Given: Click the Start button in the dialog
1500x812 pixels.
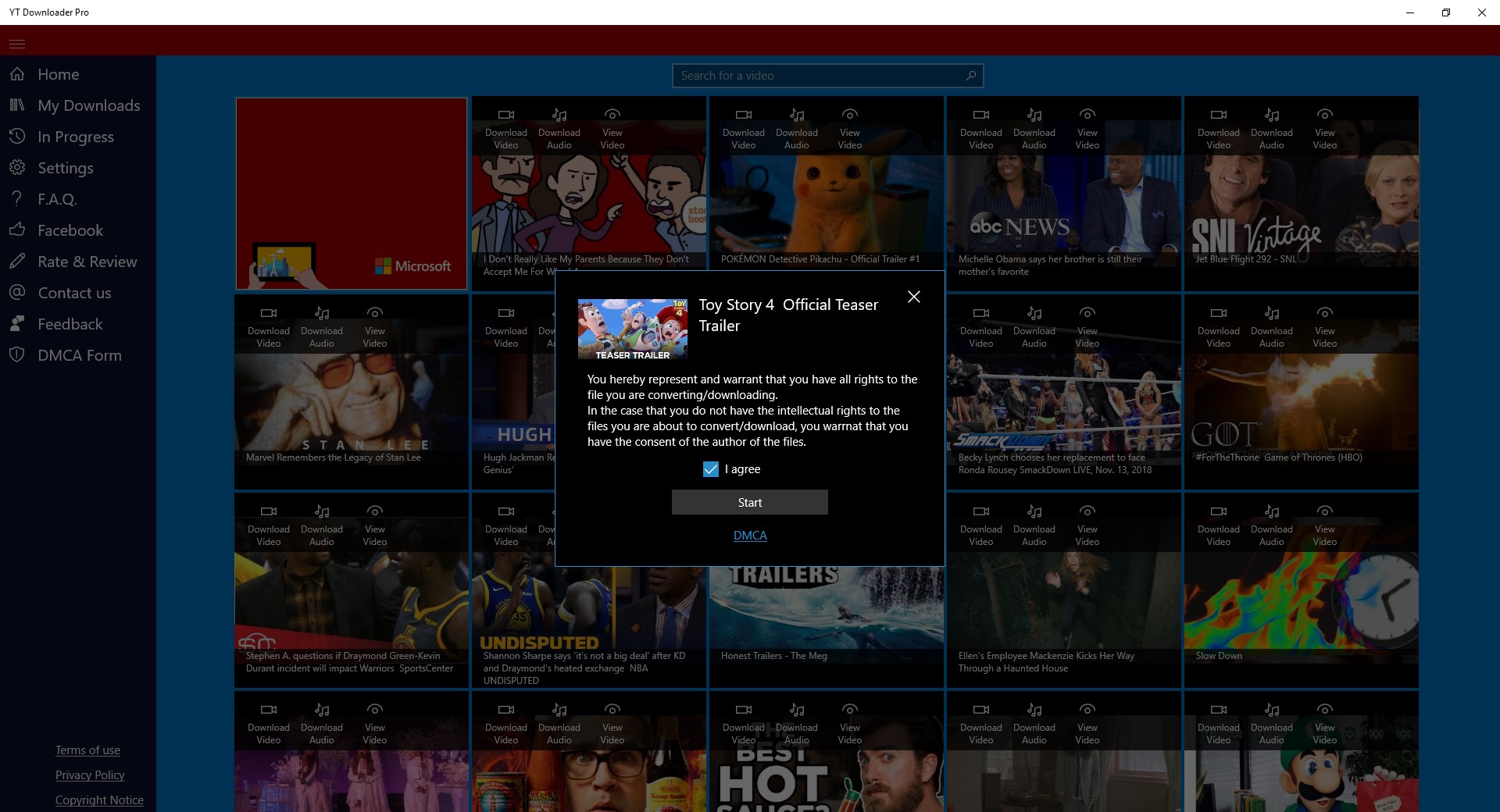Looking at the screenshot, I should coord(750,502).
